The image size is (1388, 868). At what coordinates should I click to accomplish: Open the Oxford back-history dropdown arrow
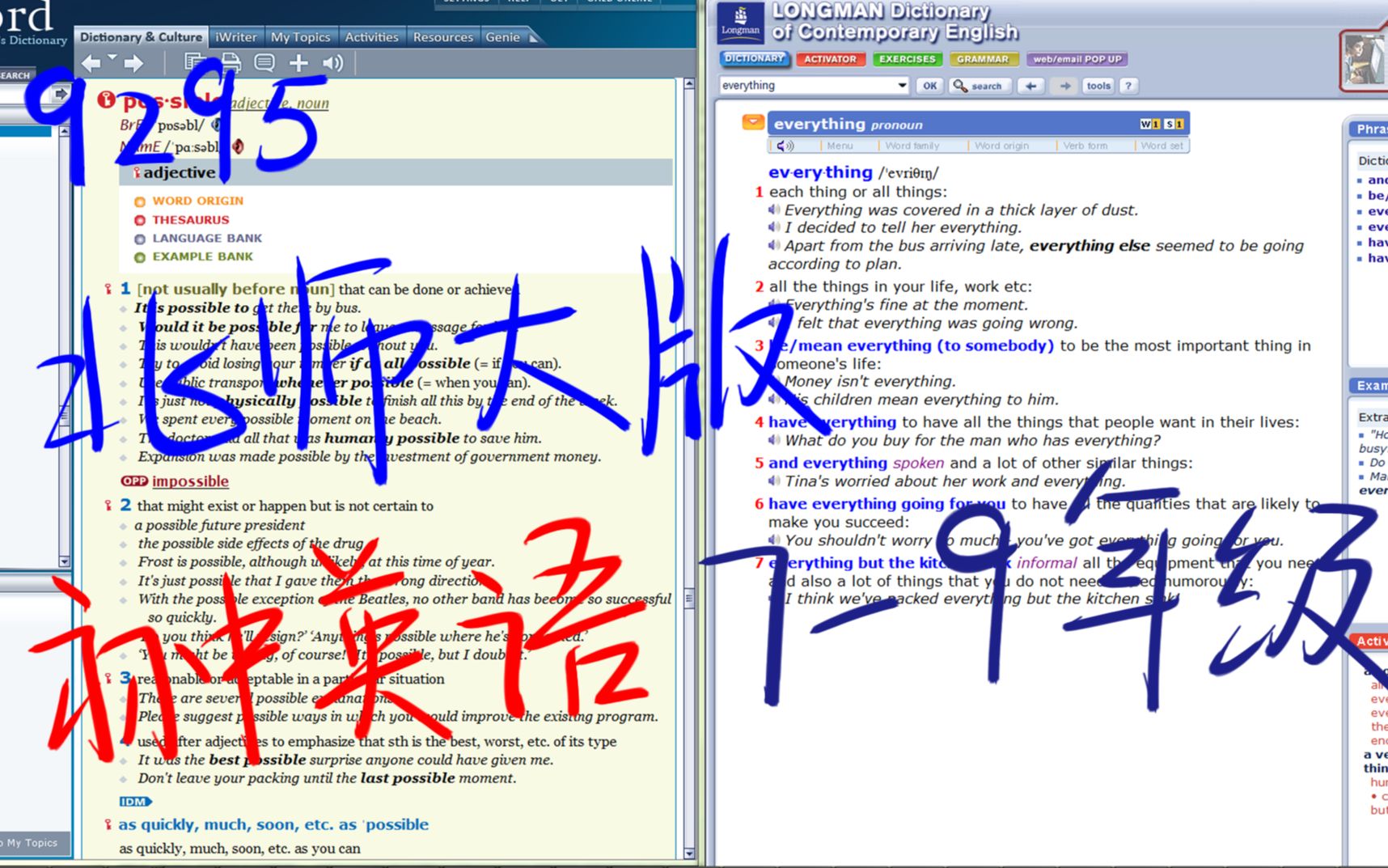[112, 57]
